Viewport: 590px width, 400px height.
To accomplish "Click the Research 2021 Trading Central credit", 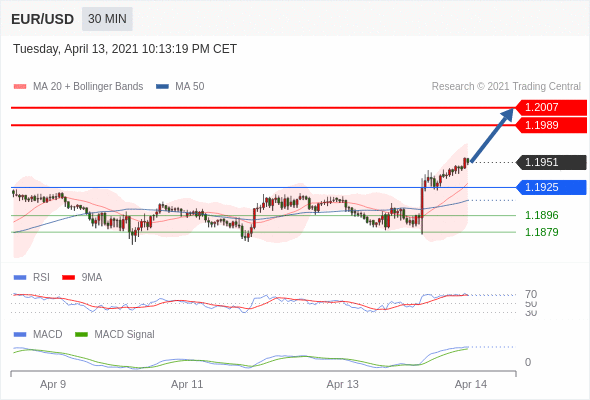I will [506, 87].
